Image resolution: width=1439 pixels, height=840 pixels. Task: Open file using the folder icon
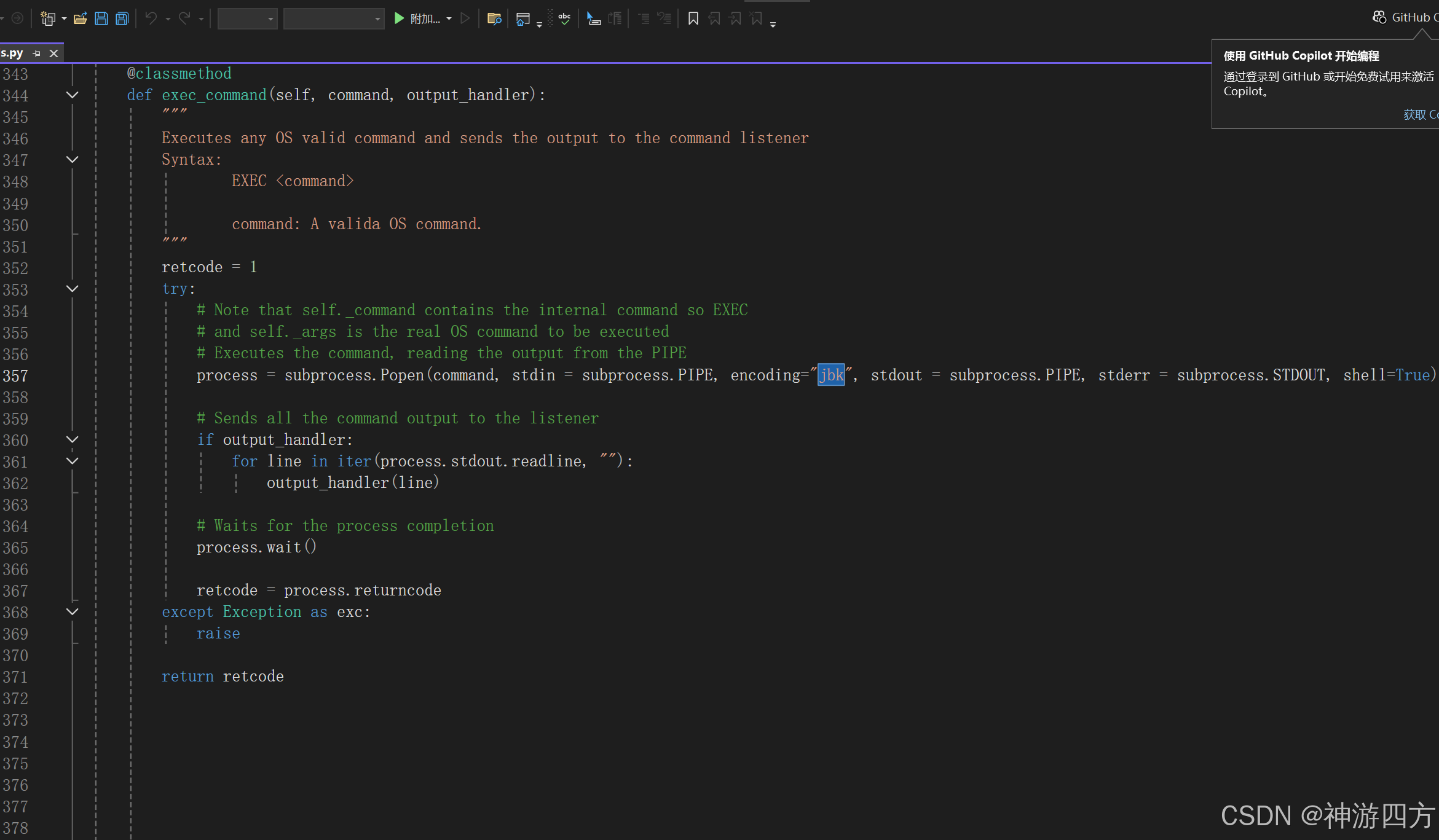pos(80,18)
